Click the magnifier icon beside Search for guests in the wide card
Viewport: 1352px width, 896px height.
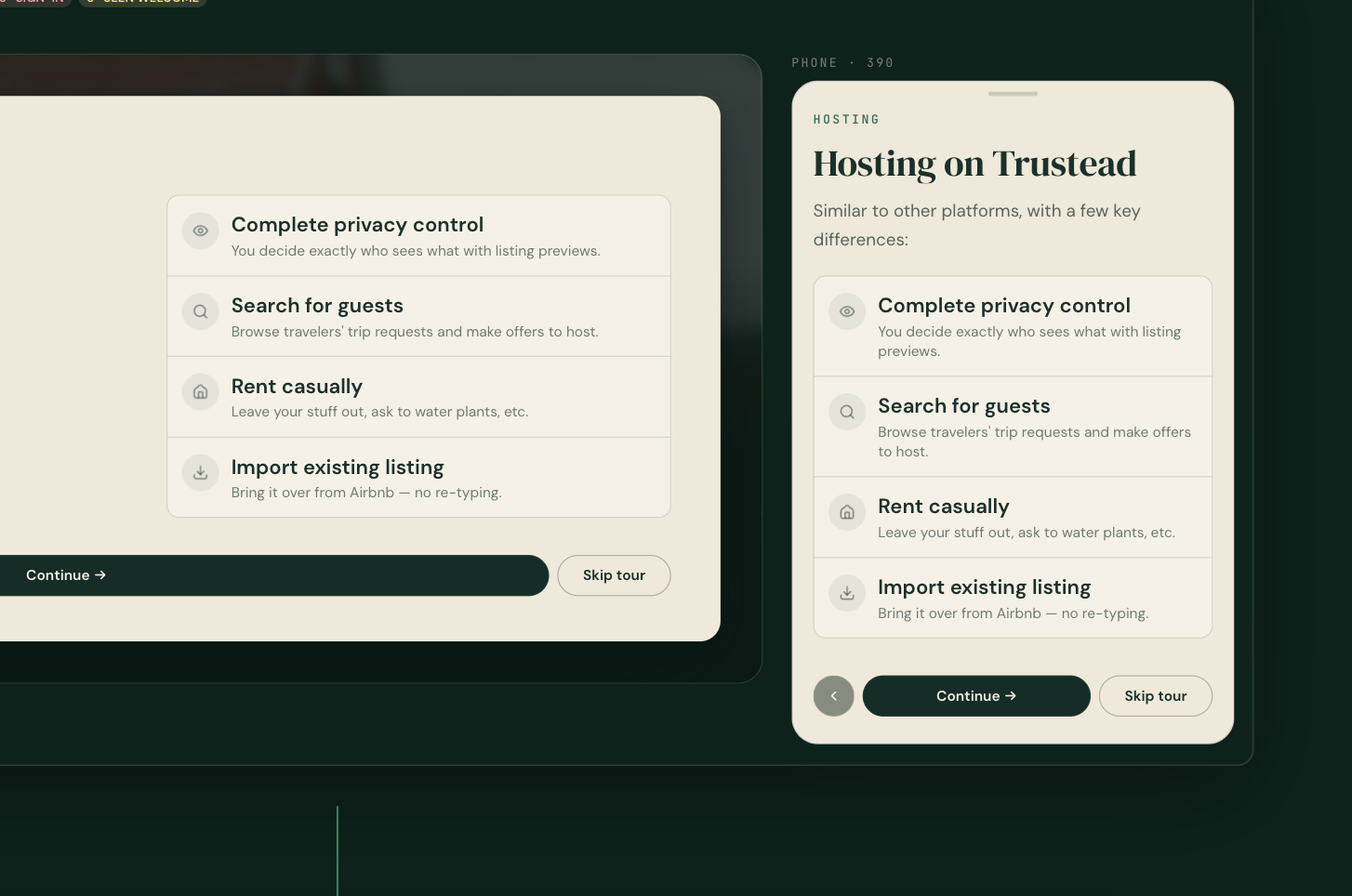click(200, 311)
